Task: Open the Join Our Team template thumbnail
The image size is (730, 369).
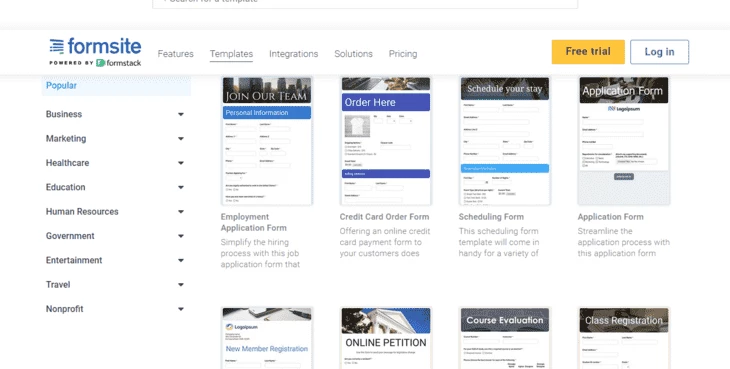Action: (267, 141)
